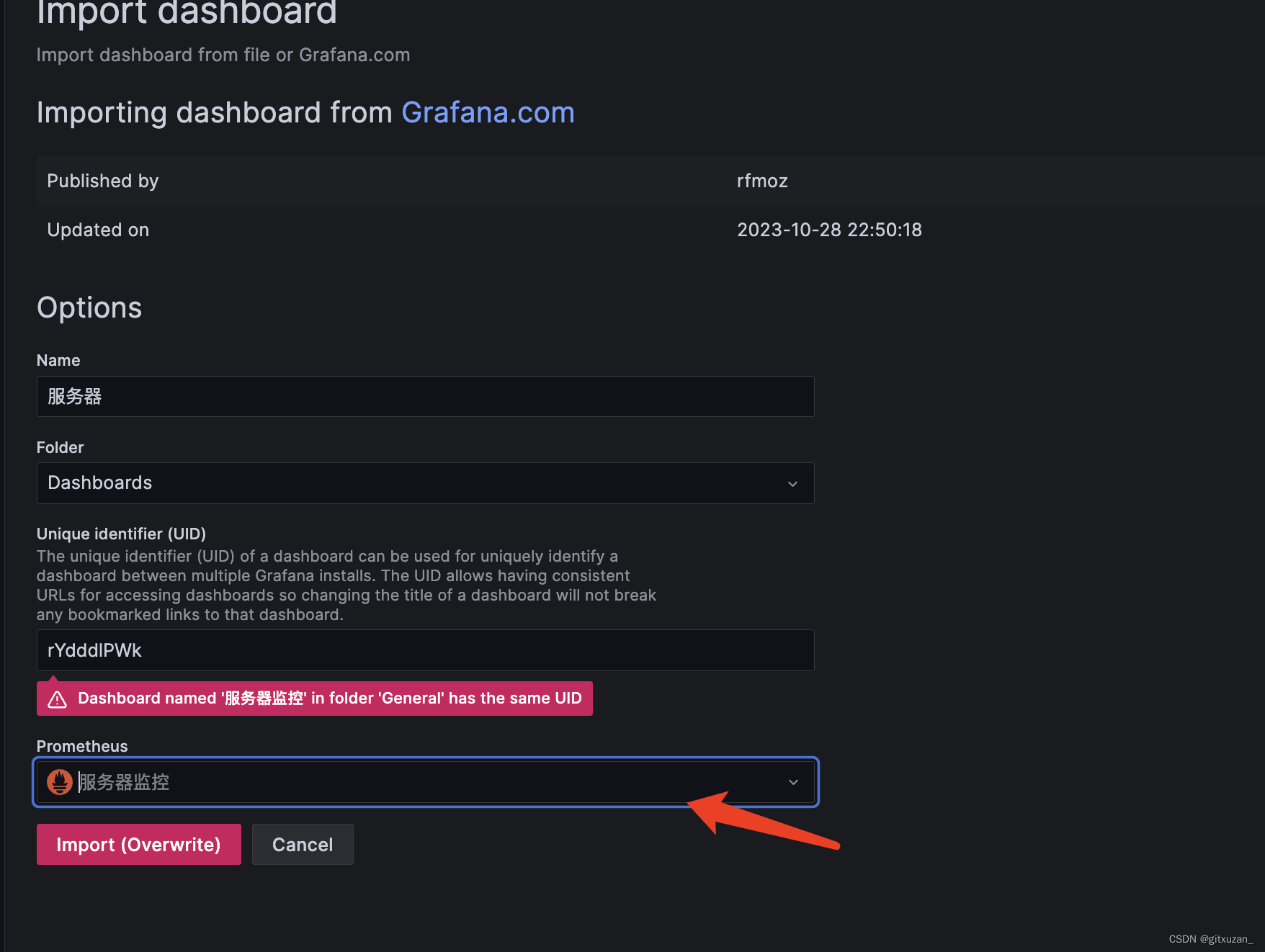Viewport: 1265px width, 952px height.
Task: Expand the Folder dropdown chevron arrow
Action: tap(792, 484)
